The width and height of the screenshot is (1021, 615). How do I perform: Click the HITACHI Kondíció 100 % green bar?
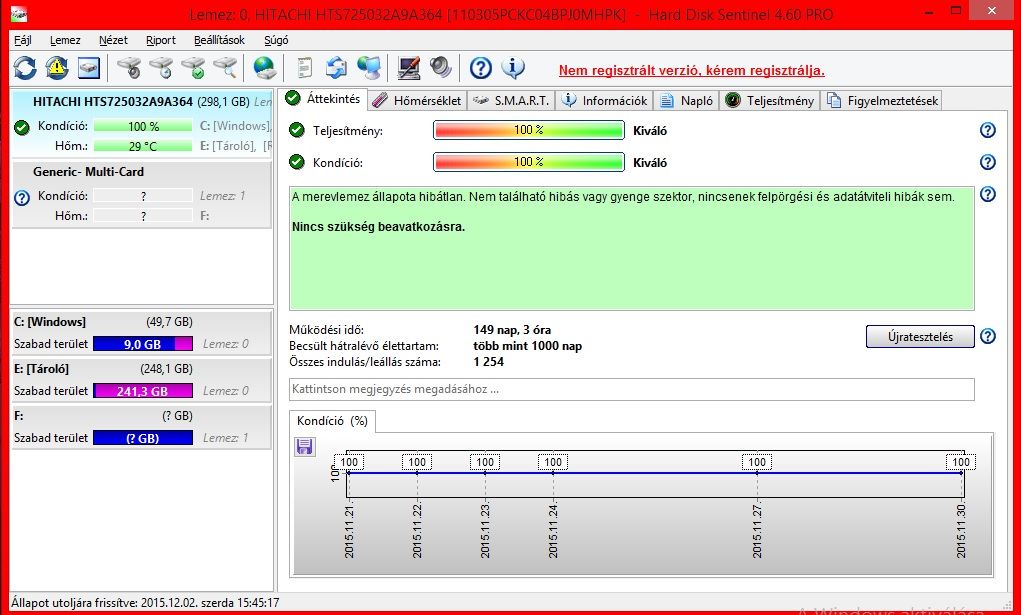click(143, 126)
